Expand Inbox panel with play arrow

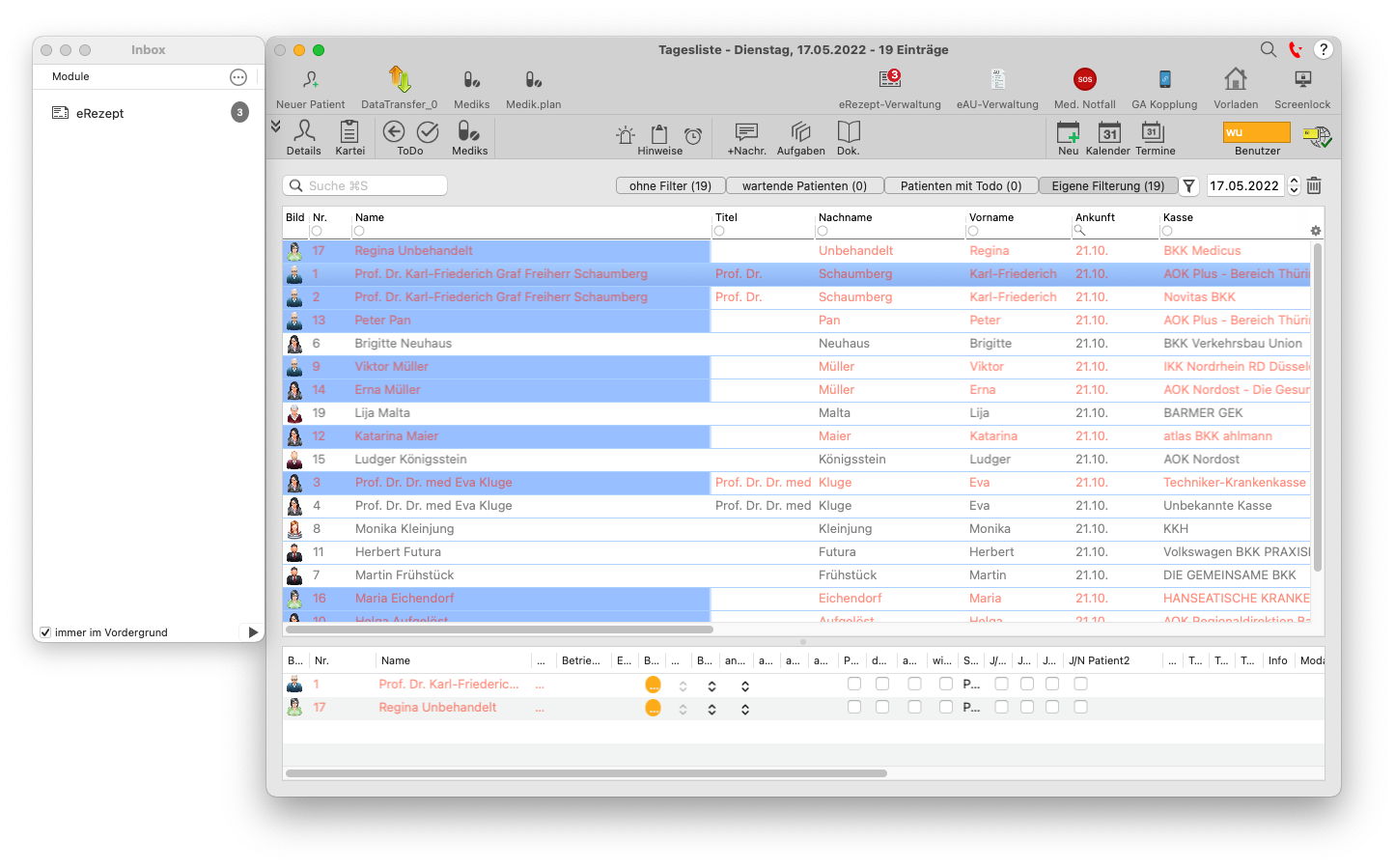coord(253,632)
